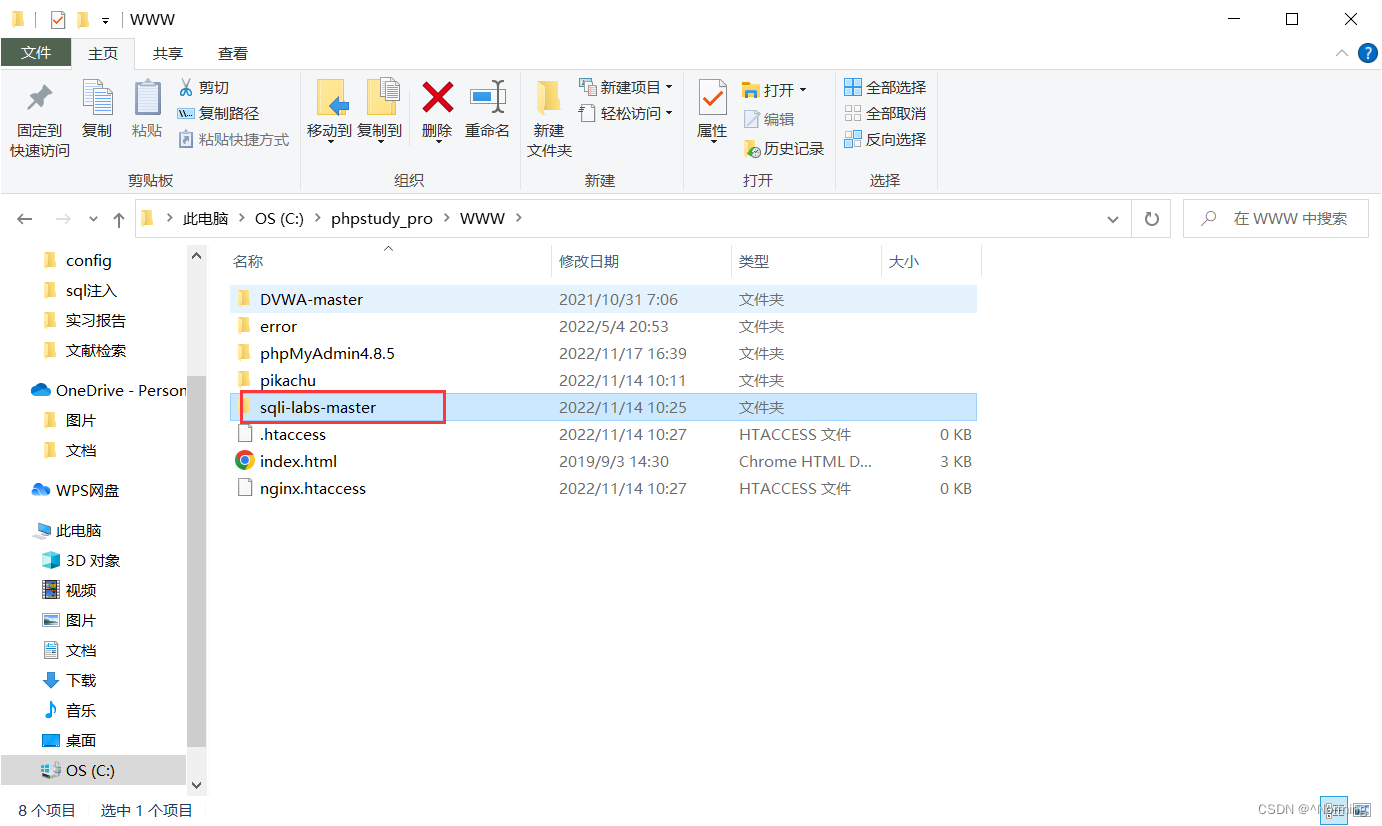Create a 新建文件夹 new folder
This screenshot has height=826, width=1382.
549,119
